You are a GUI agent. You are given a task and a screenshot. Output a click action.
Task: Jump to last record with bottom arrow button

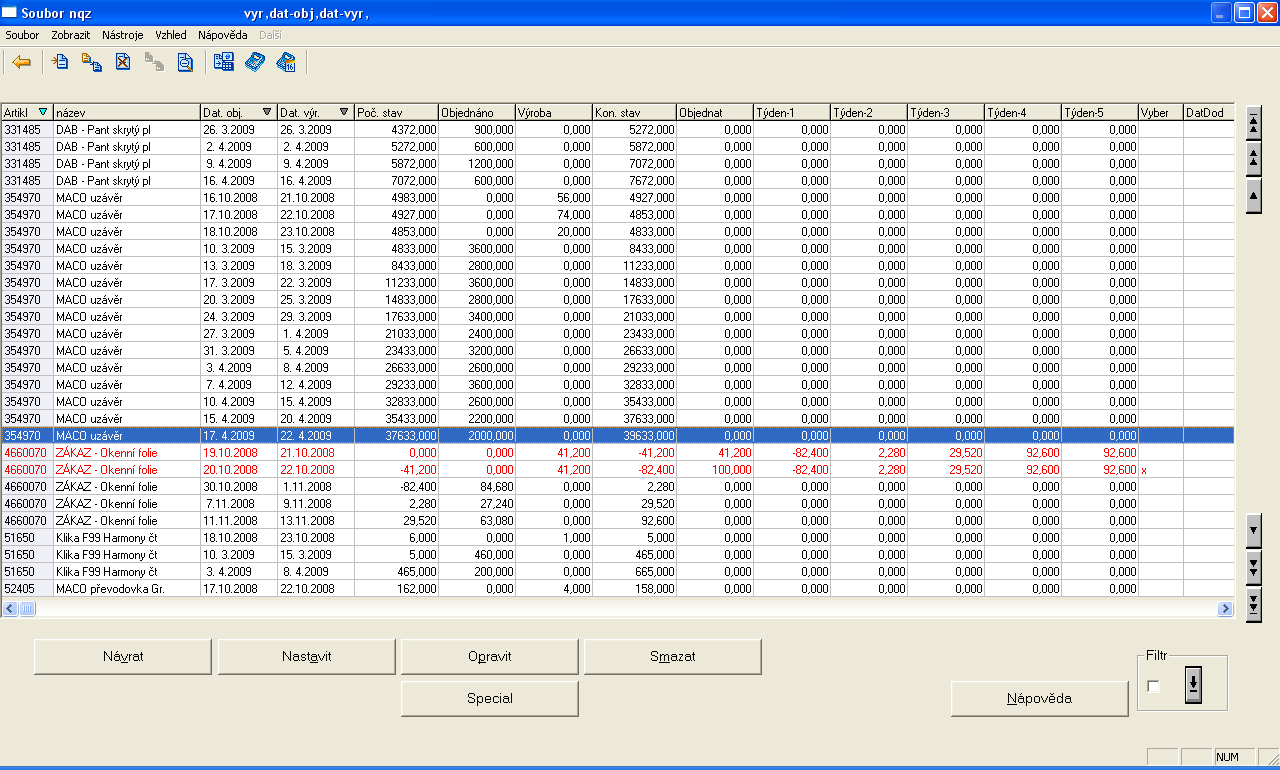coord(1254,603)
